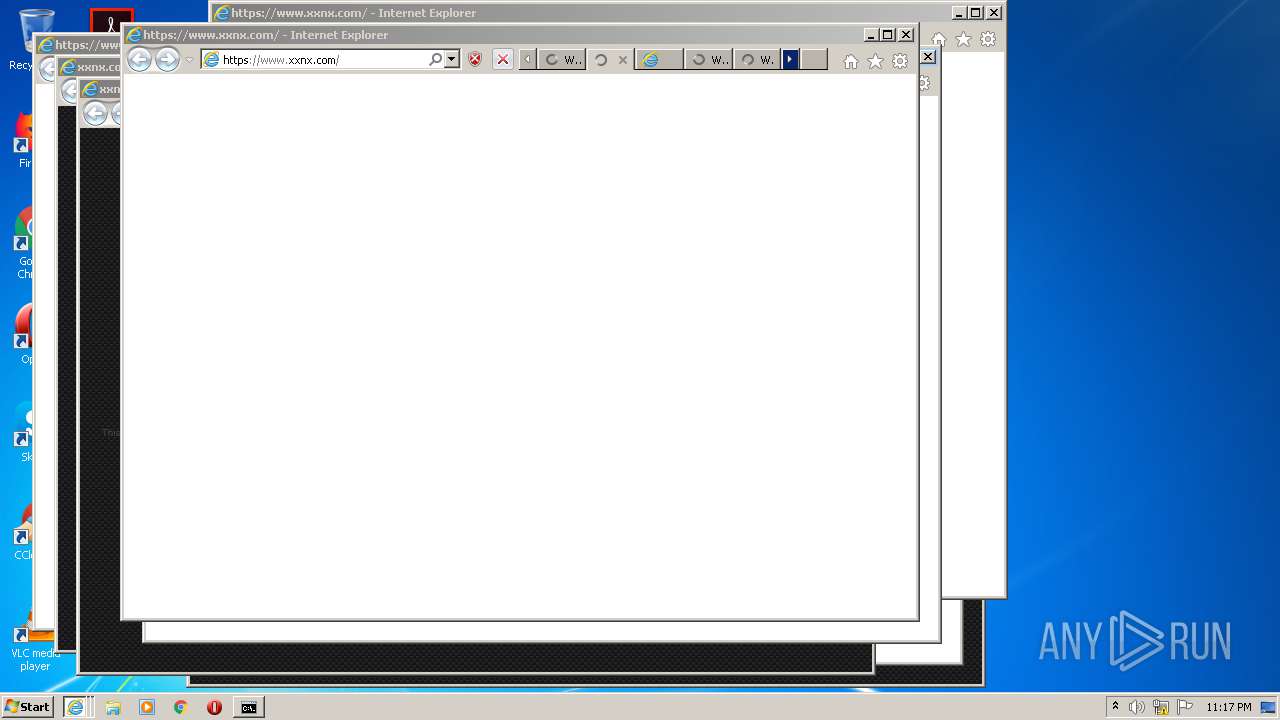Go to Home page in front IE window

(851, 61)
